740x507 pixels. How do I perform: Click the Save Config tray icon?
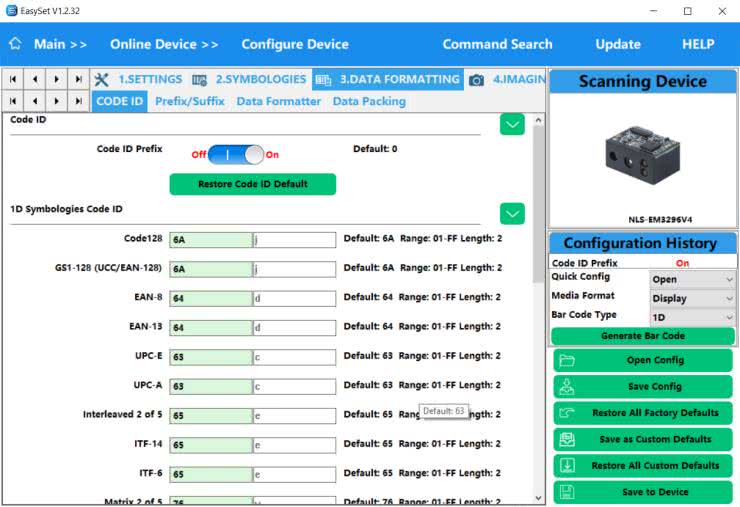click(567, 386)
